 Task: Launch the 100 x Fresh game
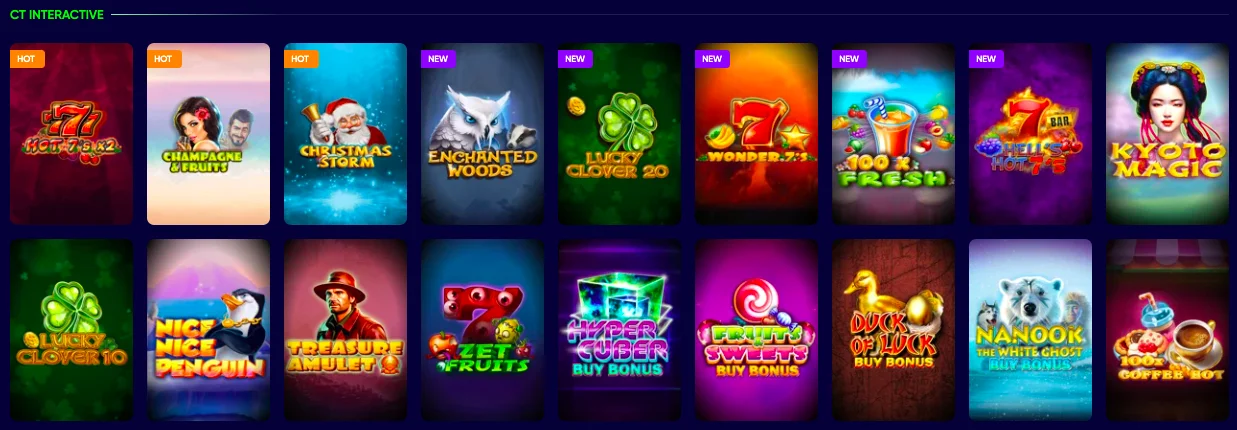point(893,134)
